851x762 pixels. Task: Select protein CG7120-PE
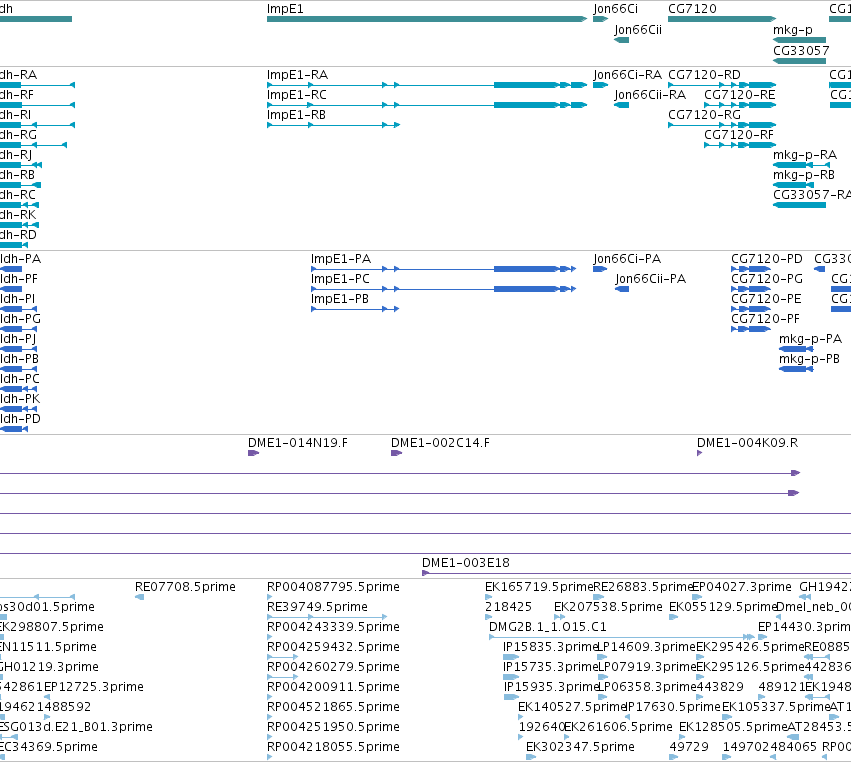click(x=766, y=299)
